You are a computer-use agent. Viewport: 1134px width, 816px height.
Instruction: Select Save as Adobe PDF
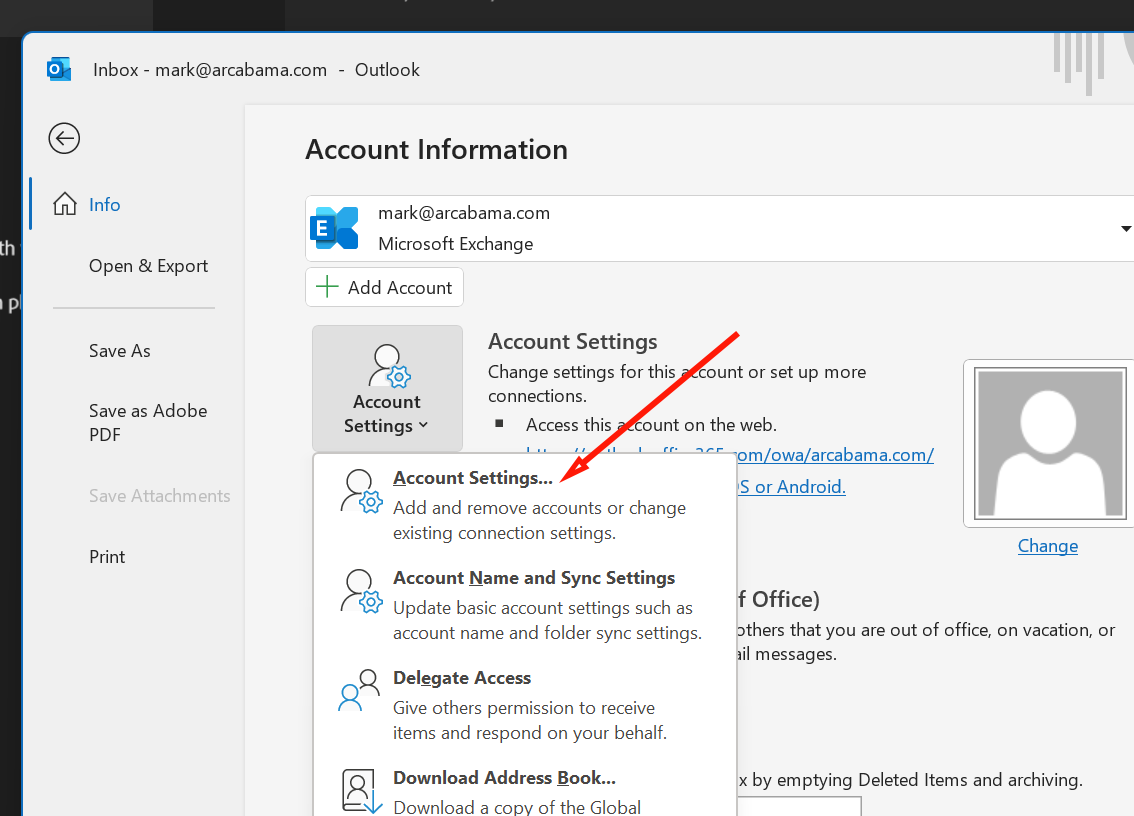click(x=148, y=422)
